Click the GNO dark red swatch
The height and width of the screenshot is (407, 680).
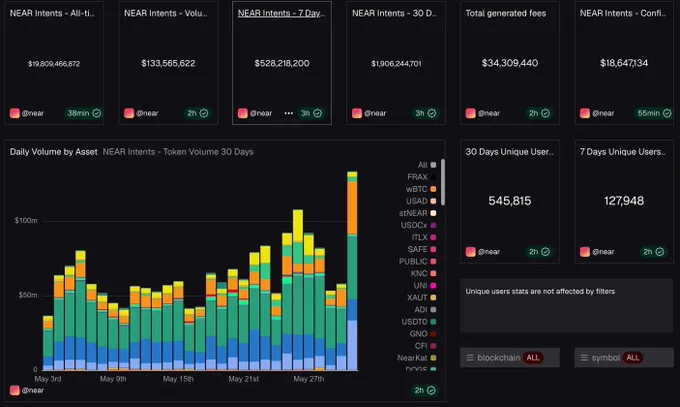tap(433, 334)
